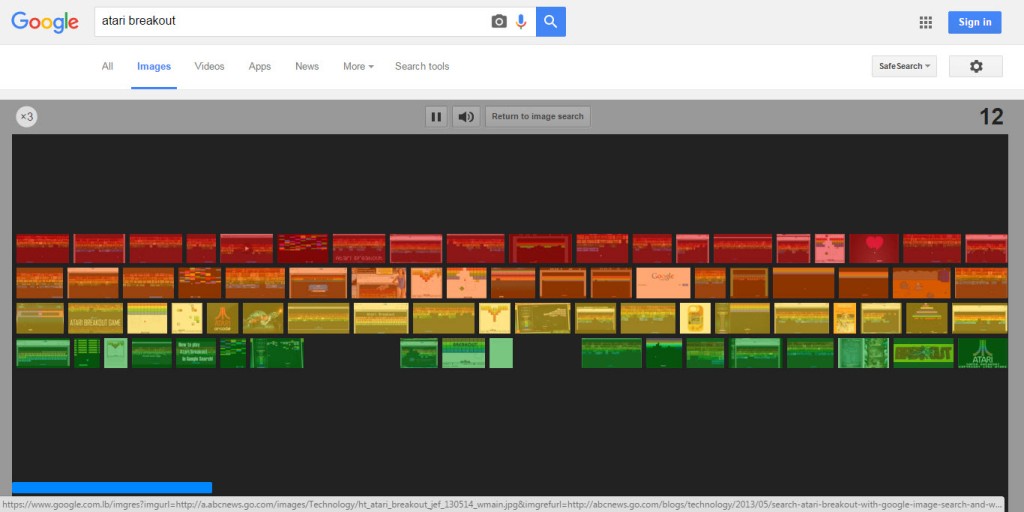Screen dimensions: 1024x512
Task: Click the orange Google logo brick
Action: [663, 283]
